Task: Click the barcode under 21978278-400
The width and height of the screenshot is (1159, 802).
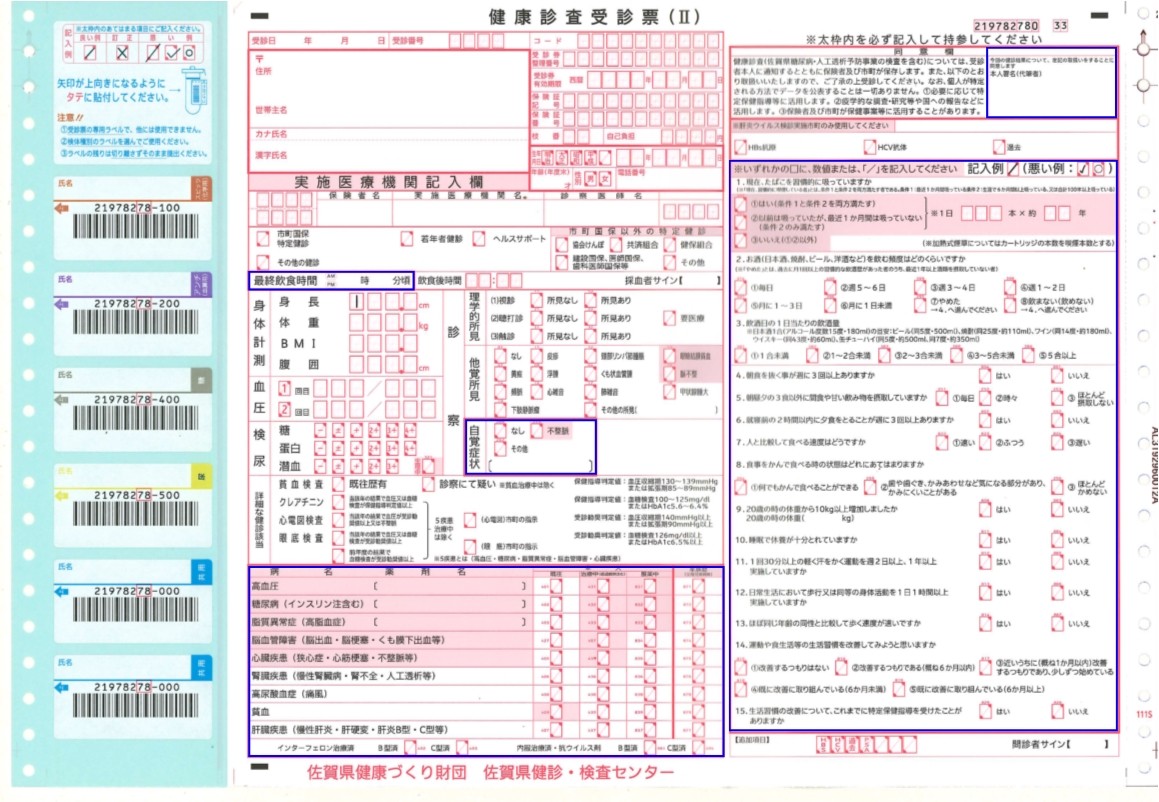Action: [136, 418]
